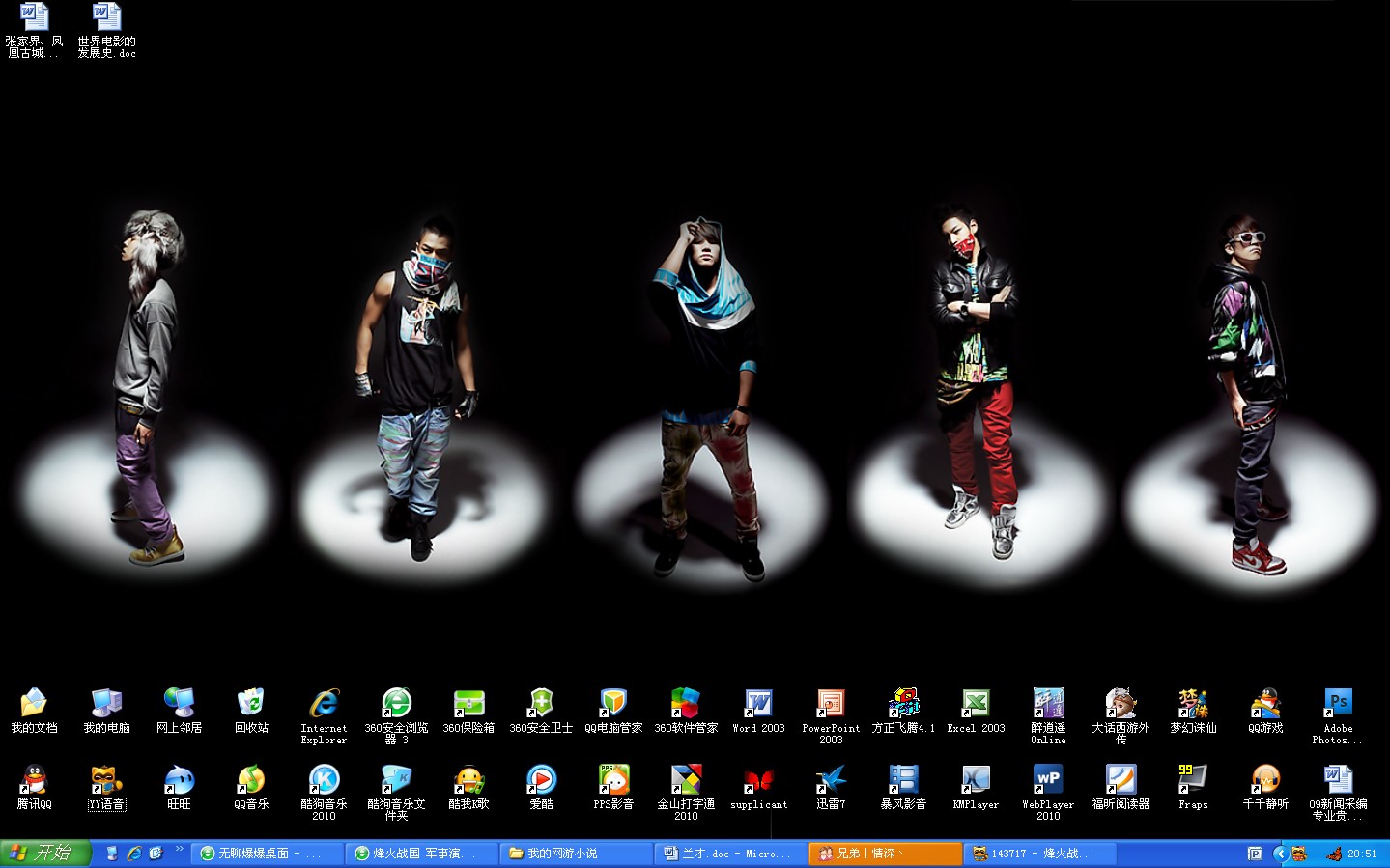Image resolution: width=1390 pixels, height=868 pixels.
Task: Switch to 我的网游小说 folder window
Action: 577,854
